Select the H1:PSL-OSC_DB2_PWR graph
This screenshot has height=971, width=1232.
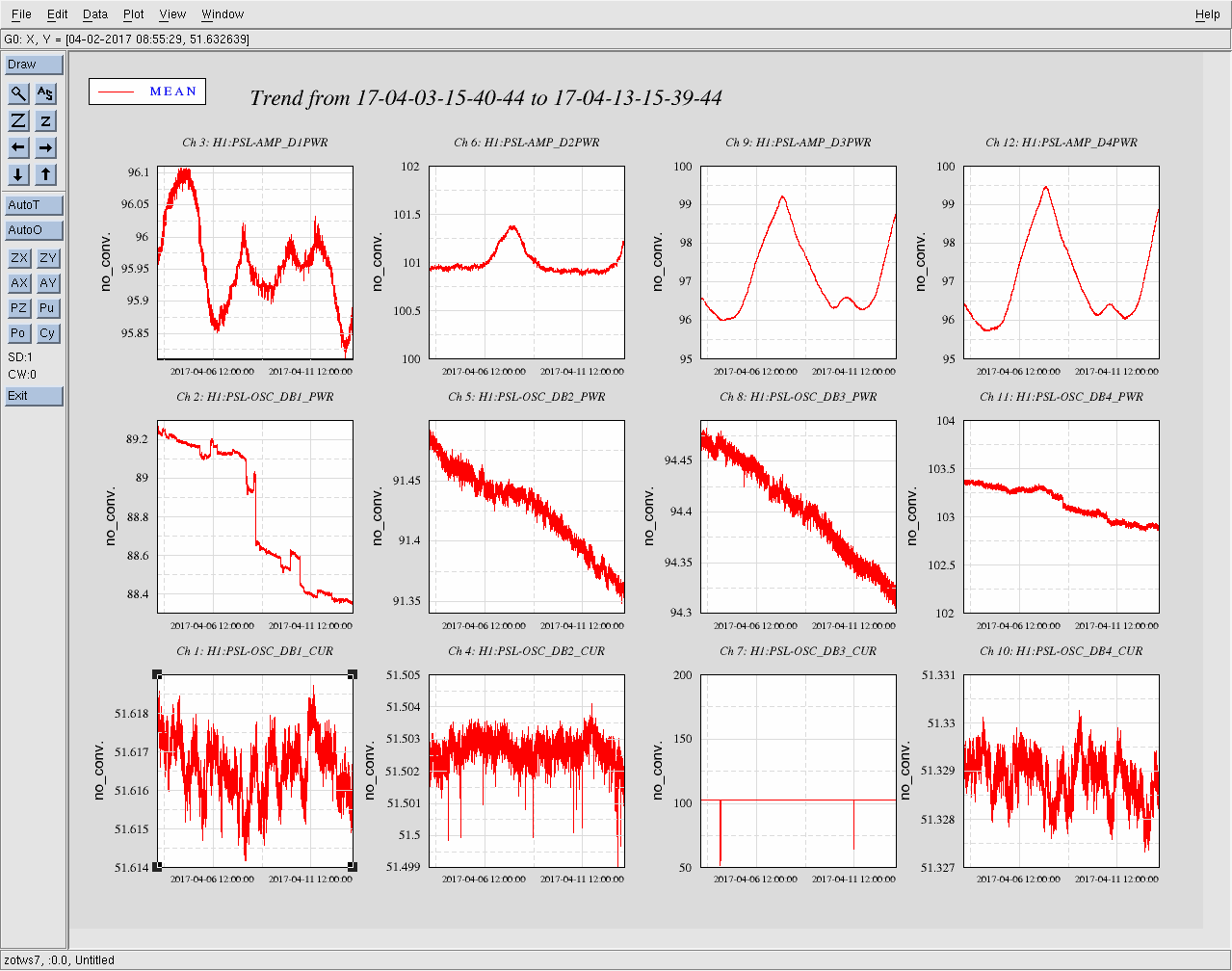(x=527, y=517)
